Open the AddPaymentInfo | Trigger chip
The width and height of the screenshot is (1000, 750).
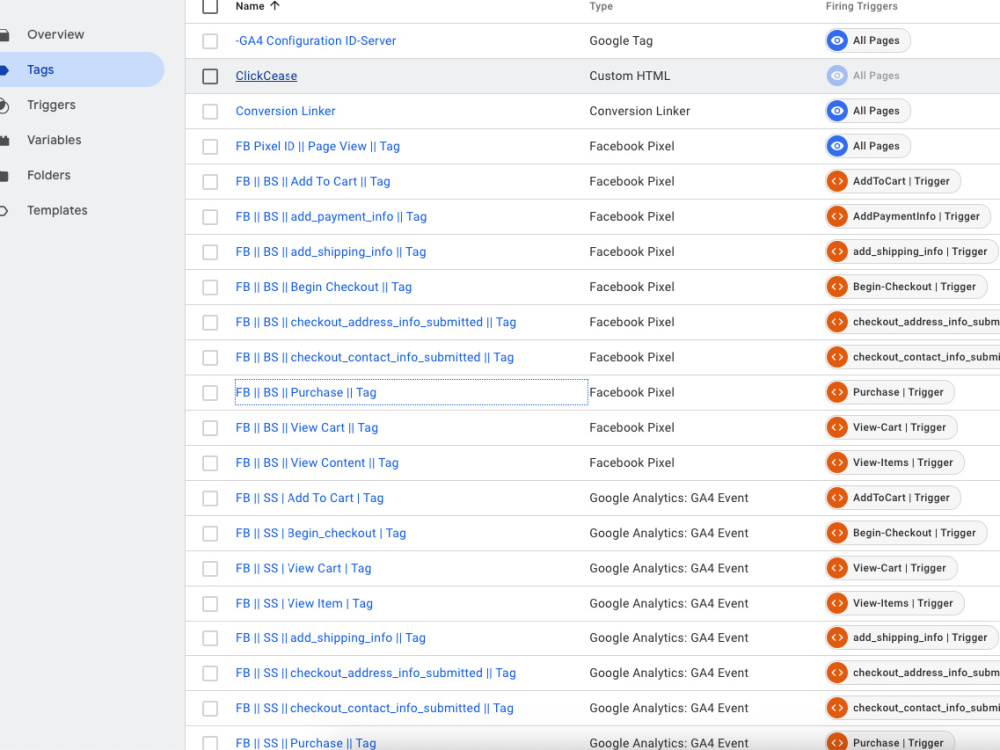pos(908,216)
